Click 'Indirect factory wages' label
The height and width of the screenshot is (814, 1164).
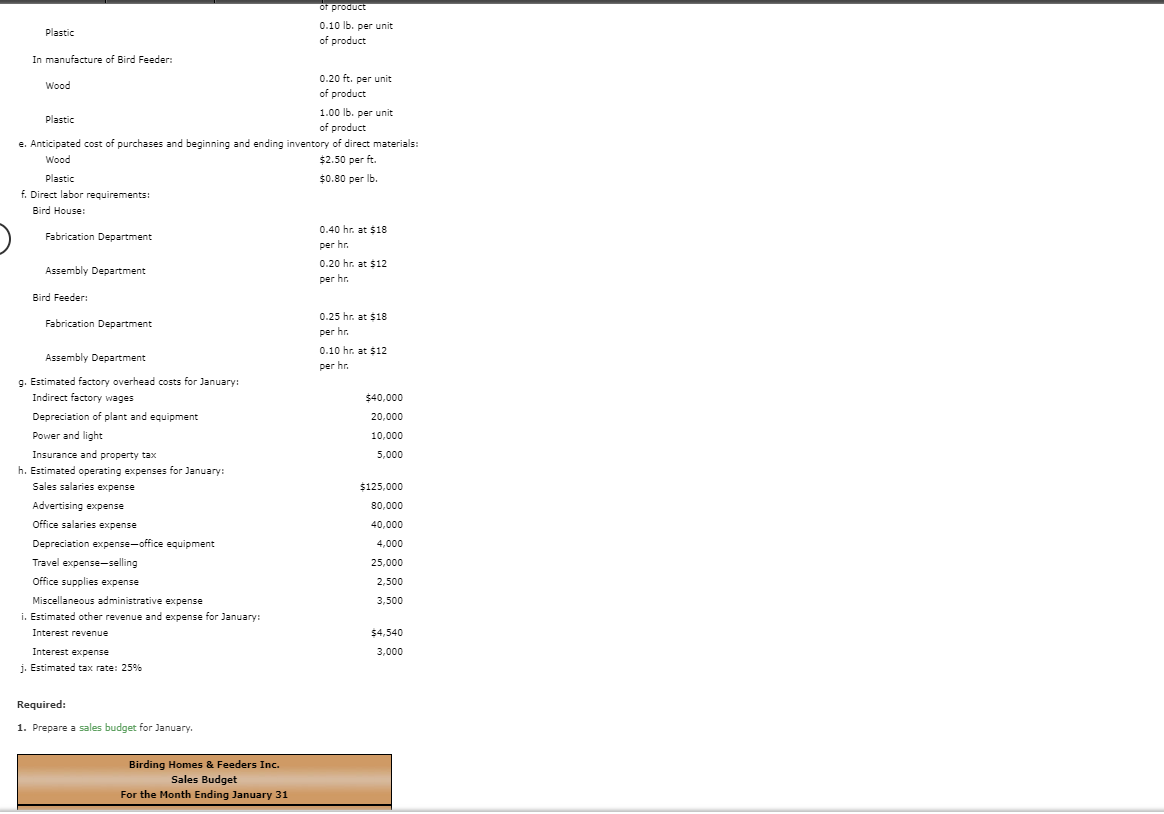[x=83, y=398]
